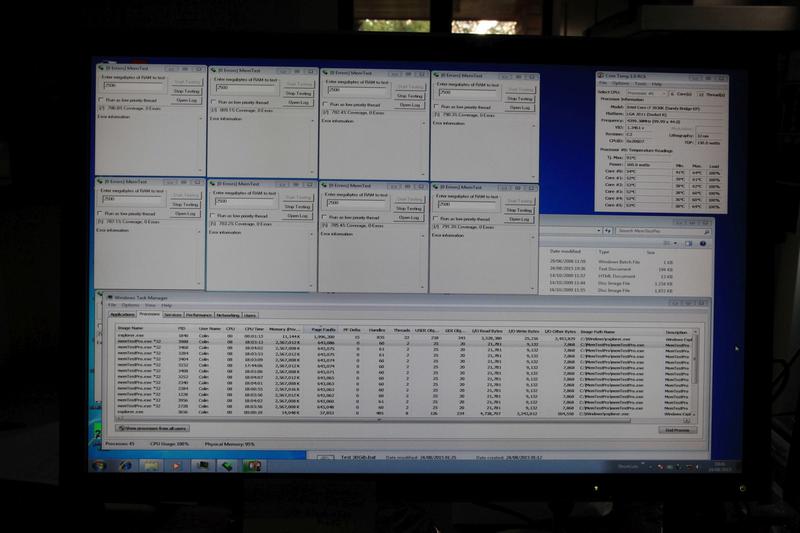Image resolution: width=800 pixels, height=533 pixels.
Task: Switch to the Performance tab in Task Manager
Action: coord(198,315)
